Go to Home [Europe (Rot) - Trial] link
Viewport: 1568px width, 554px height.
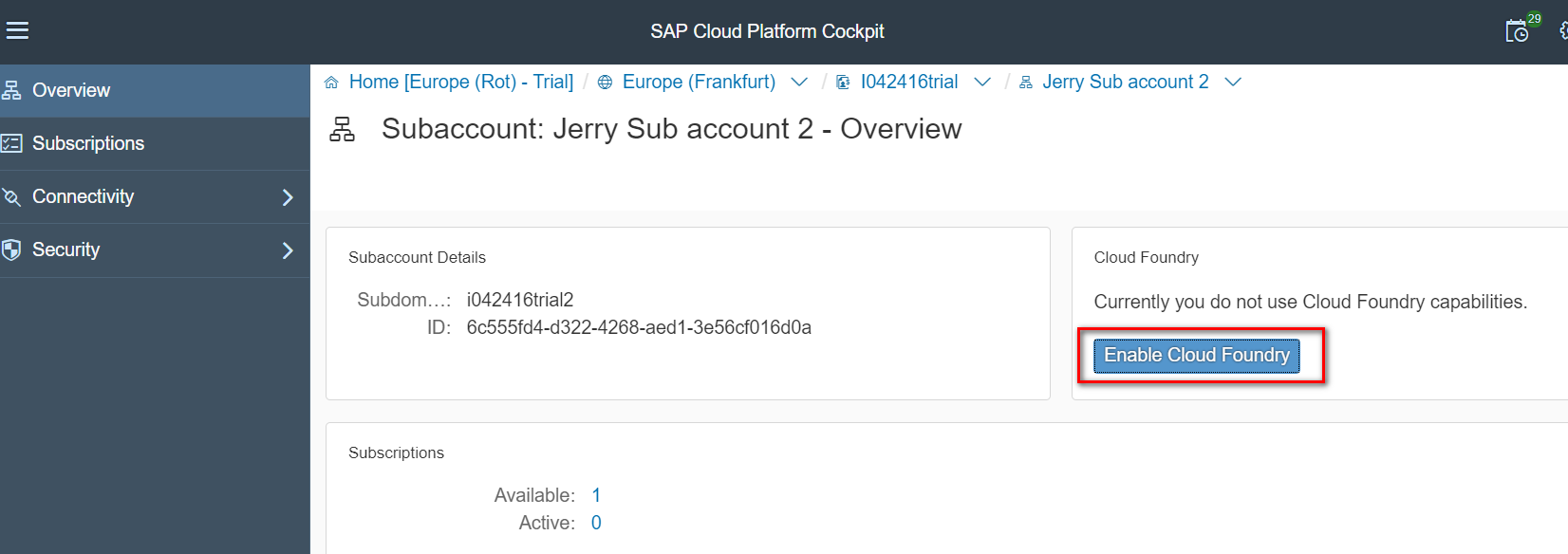point(461,83)
